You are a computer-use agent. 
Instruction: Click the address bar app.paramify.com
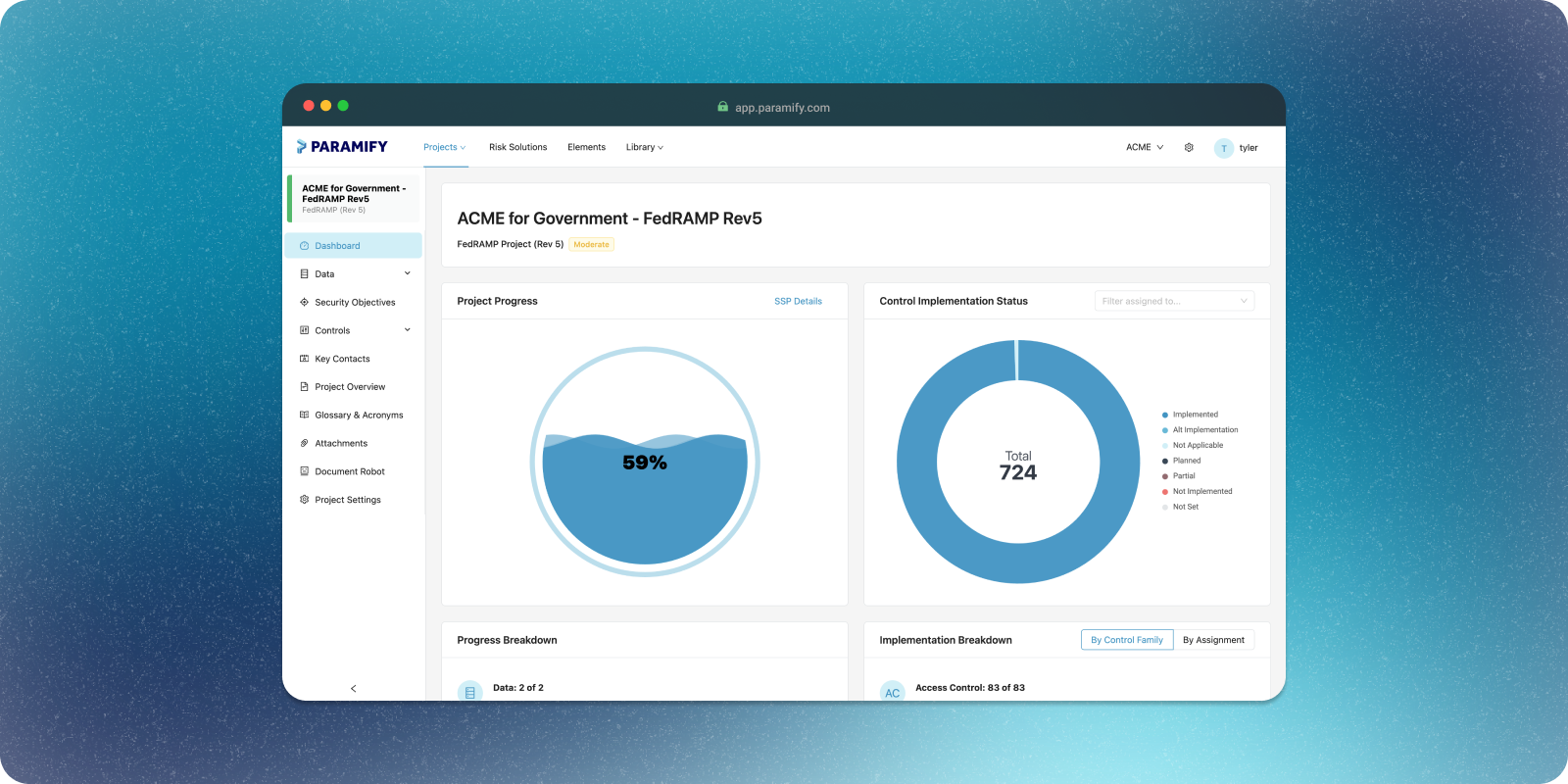tap(782, 108)
